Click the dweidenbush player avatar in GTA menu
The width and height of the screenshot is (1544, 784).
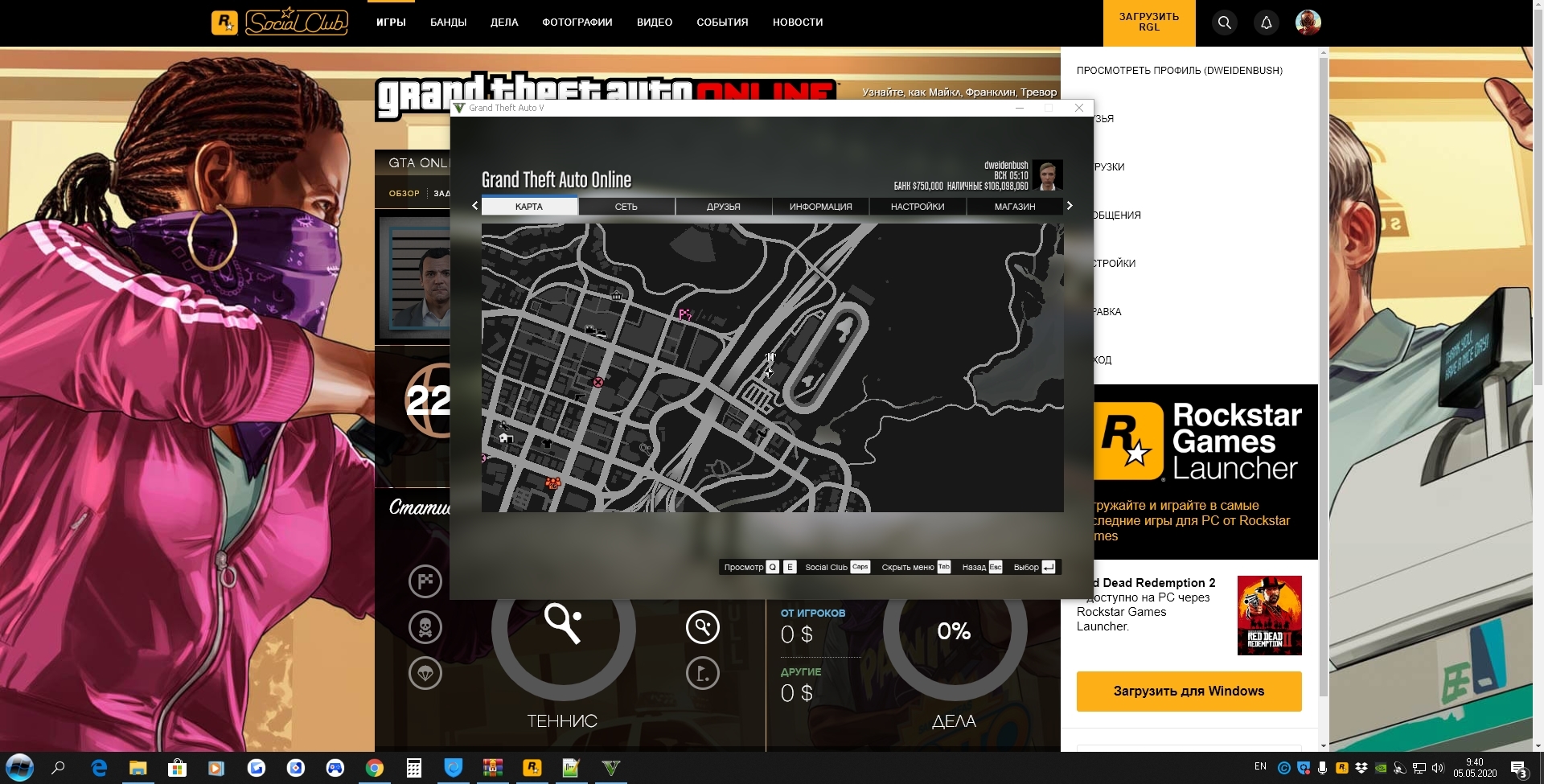coord(1048,174)
